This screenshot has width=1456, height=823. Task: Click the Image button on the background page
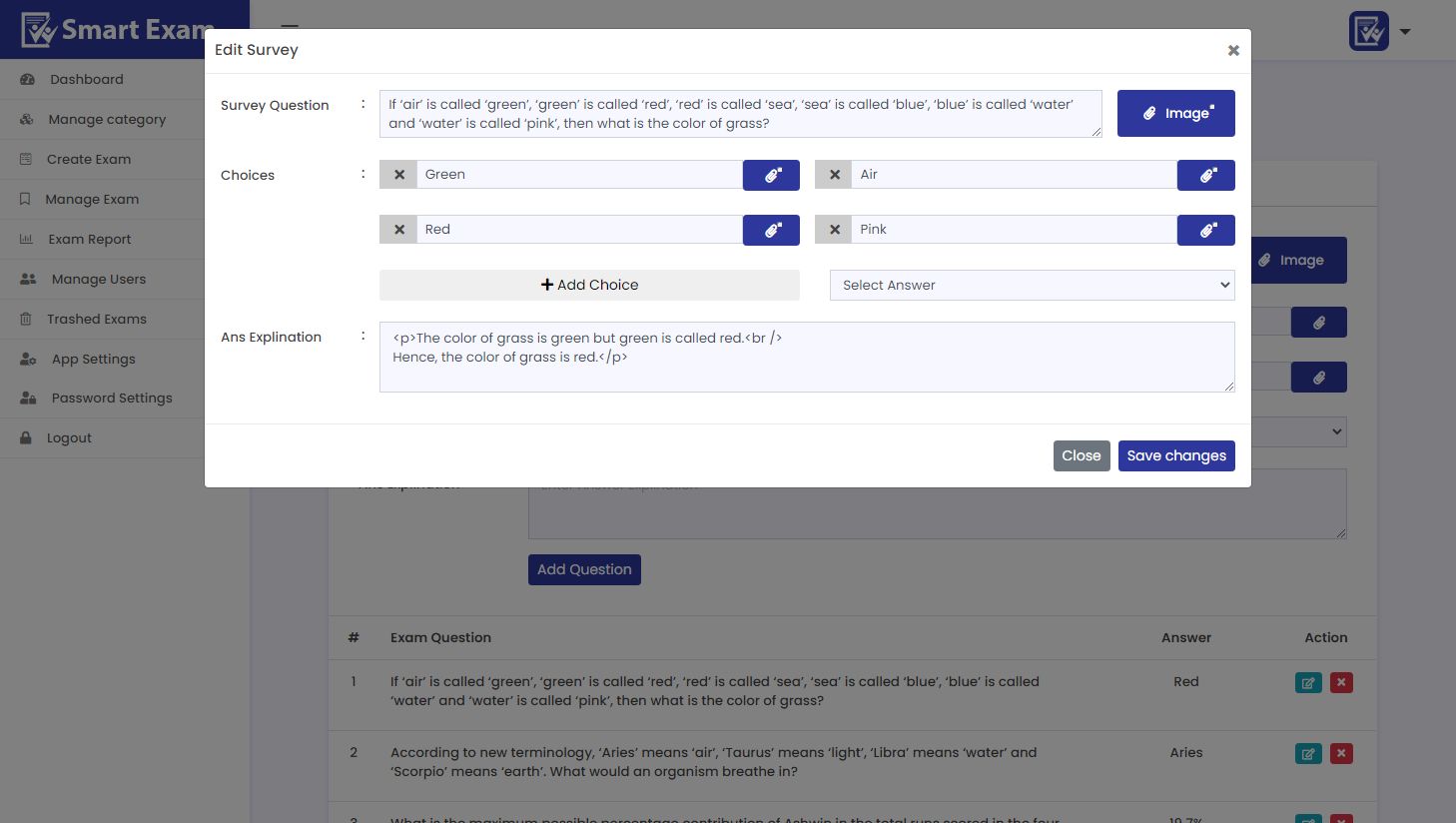click(x=1298, y=260)
